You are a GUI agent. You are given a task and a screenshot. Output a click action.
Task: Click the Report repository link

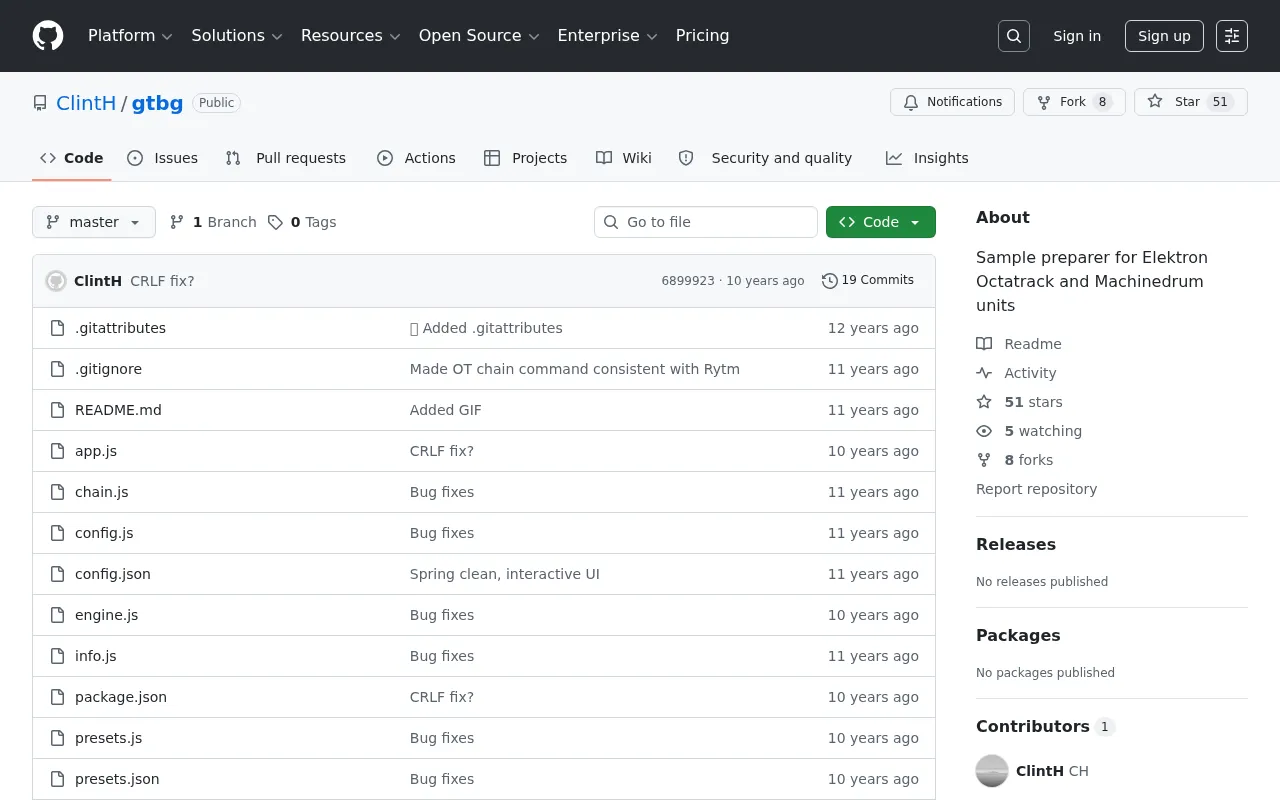[1036, 489]
